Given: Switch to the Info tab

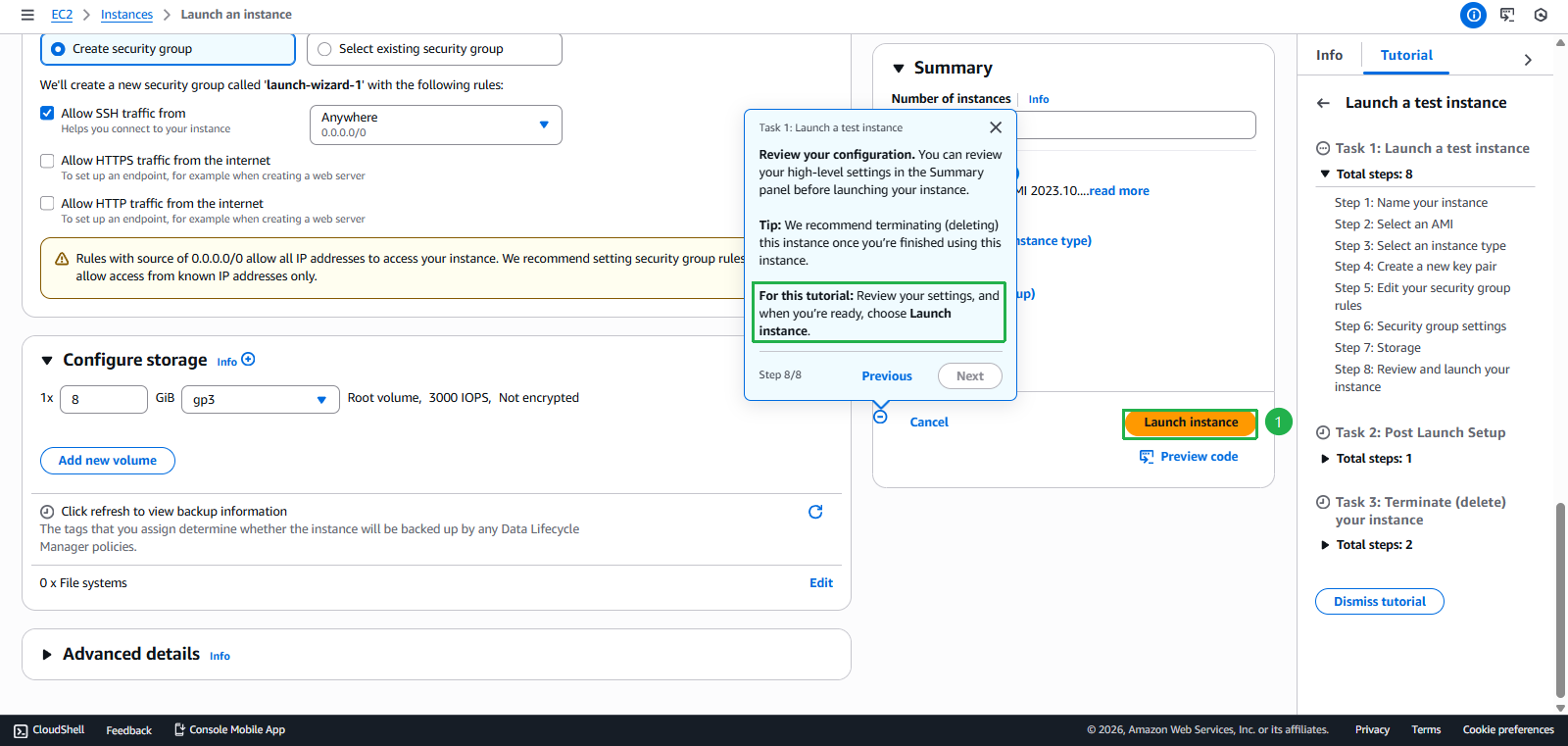Looking at the screenshot, I should [1329, 56].
